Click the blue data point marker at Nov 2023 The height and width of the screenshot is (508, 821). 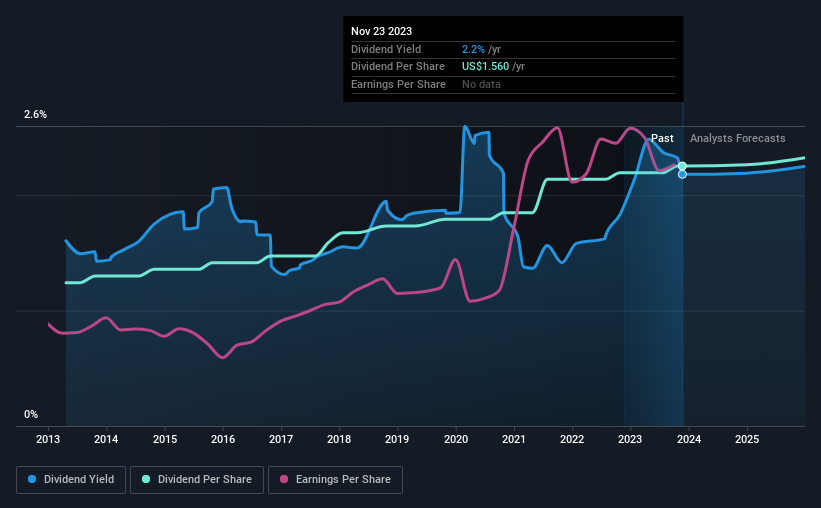point(682,174)
